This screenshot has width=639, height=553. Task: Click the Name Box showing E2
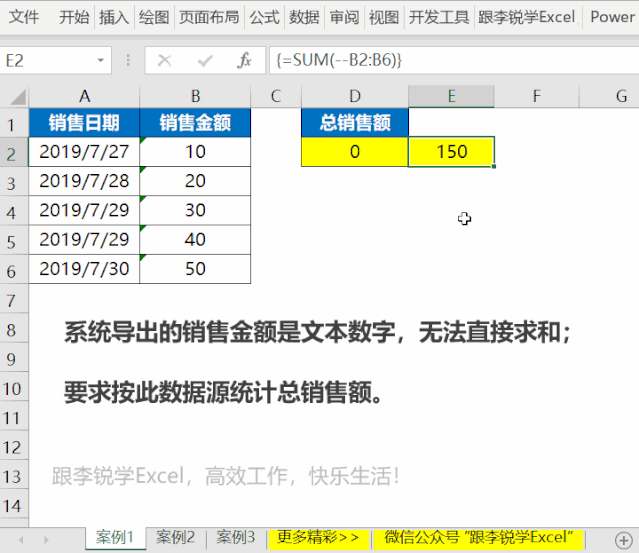55,61
